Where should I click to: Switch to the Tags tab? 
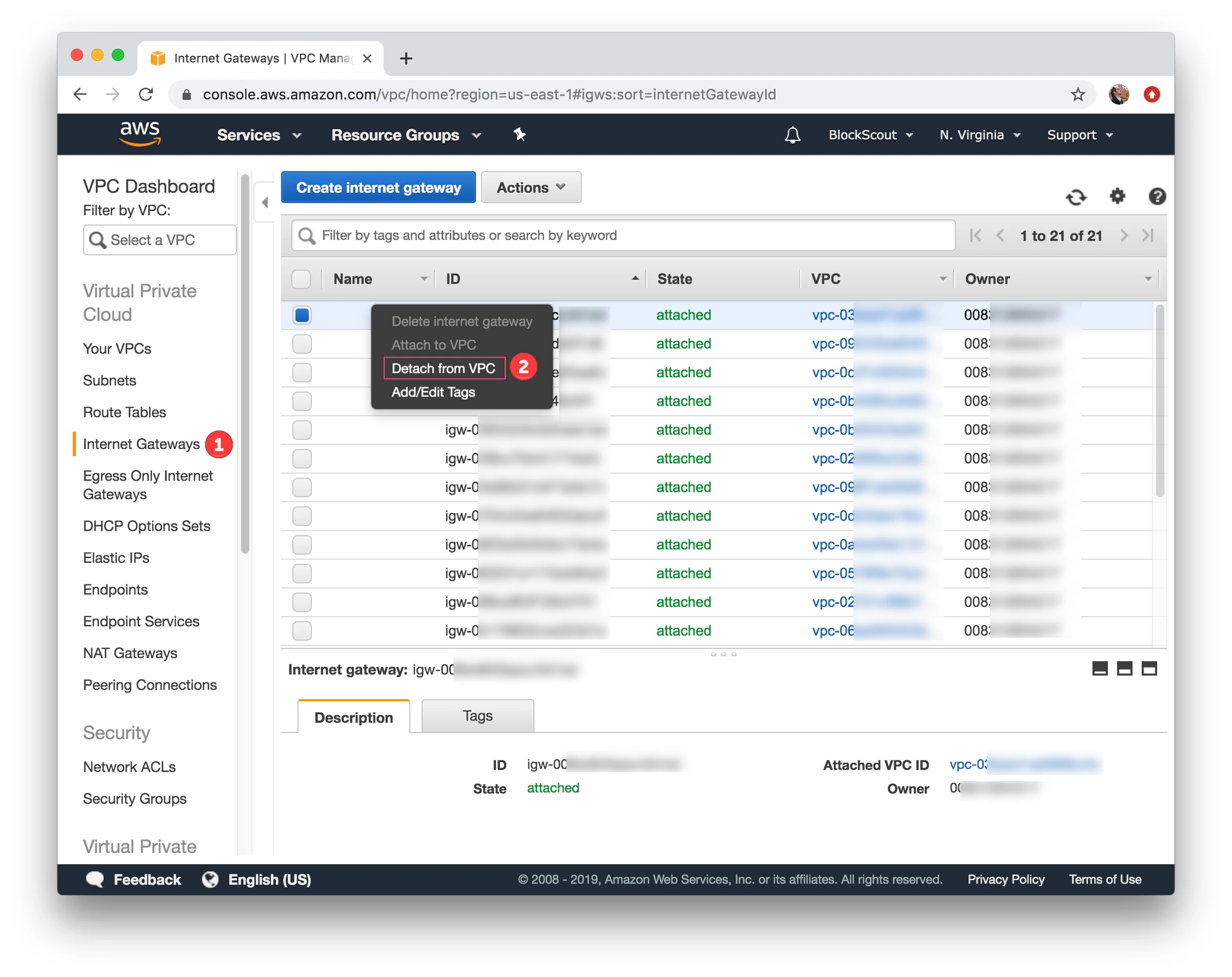click(x=477, y=716)
